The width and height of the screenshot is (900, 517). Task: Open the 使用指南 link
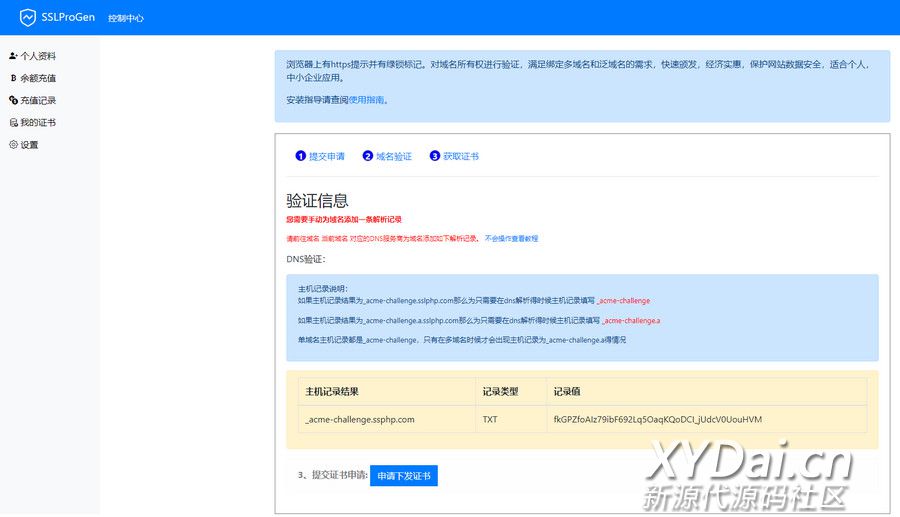366,100
